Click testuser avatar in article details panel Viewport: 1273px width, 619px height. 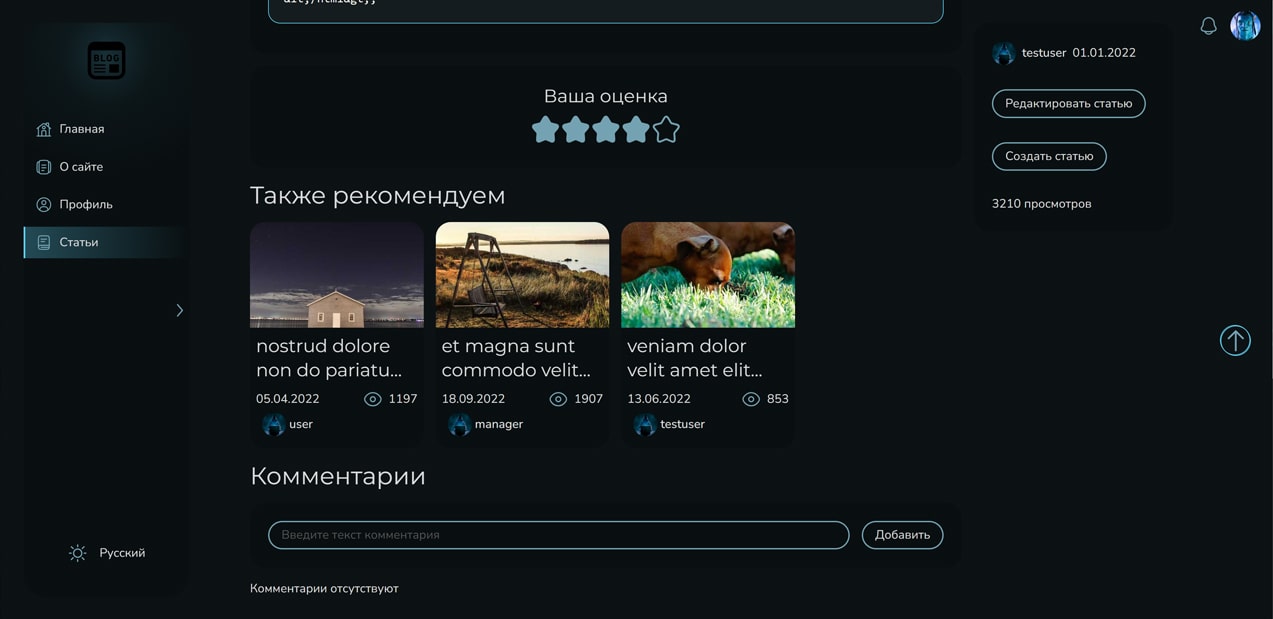pos(1004,53)
